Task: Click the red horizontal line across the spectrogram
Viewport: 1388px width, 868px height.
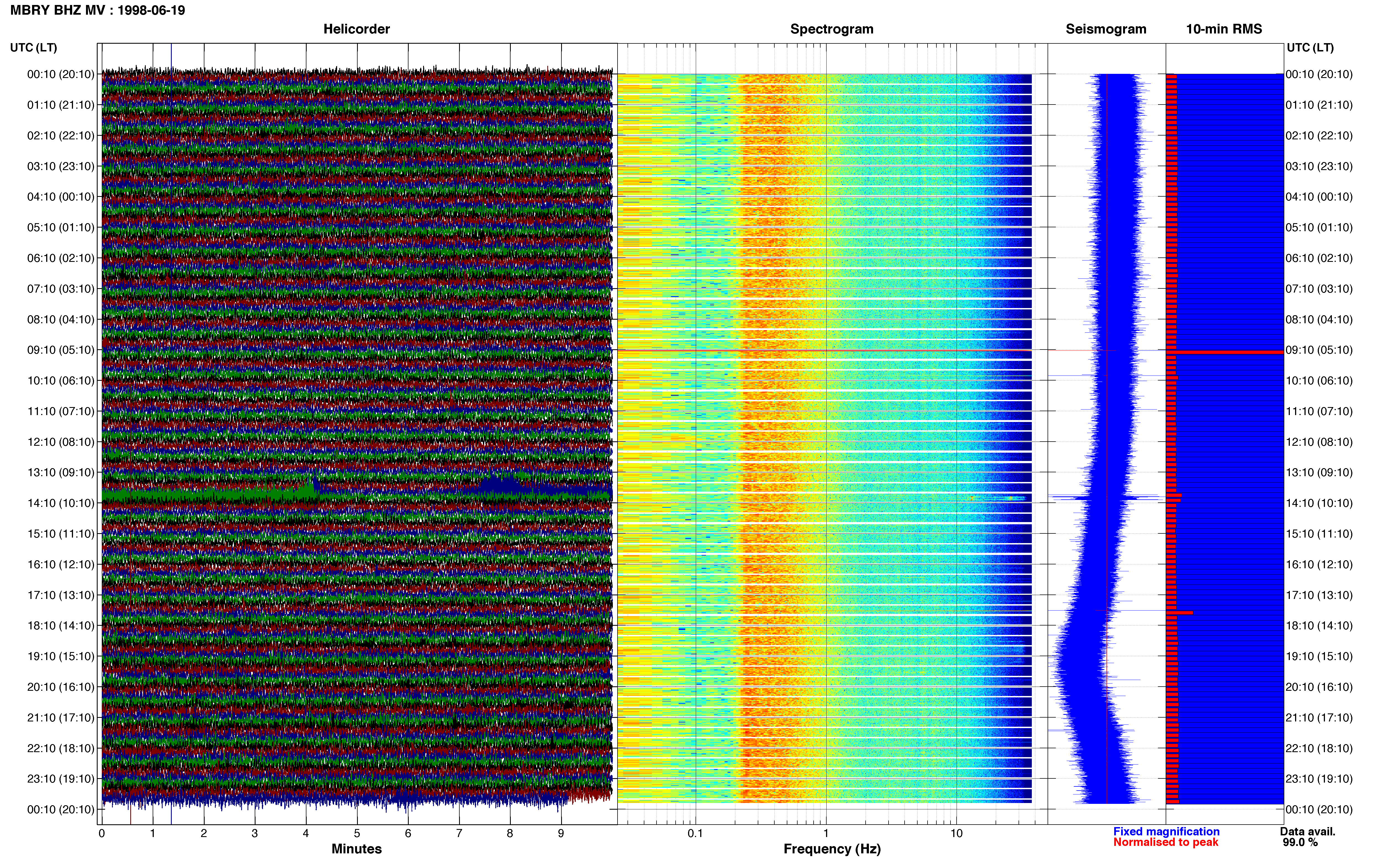Action: pyautogui.click(x=825, y=350)
